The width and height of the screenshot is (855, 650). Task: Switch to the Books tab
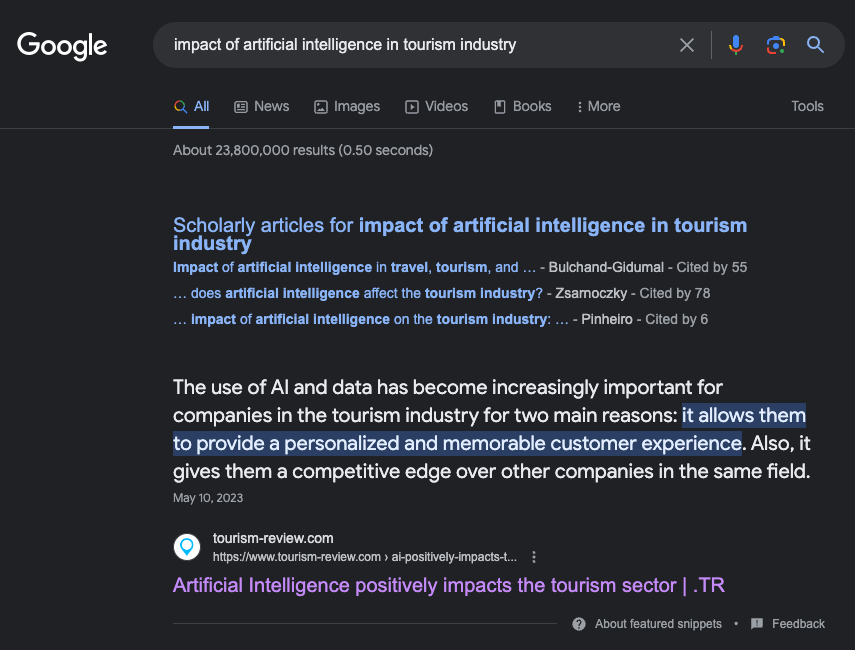pyautogui.click(x=522, y=106)
